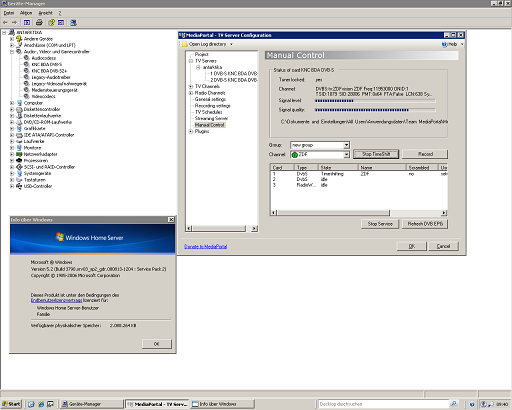
Task: Click the green ZDF channel icon
Action: pyautogui.click(x=295, y=155)
